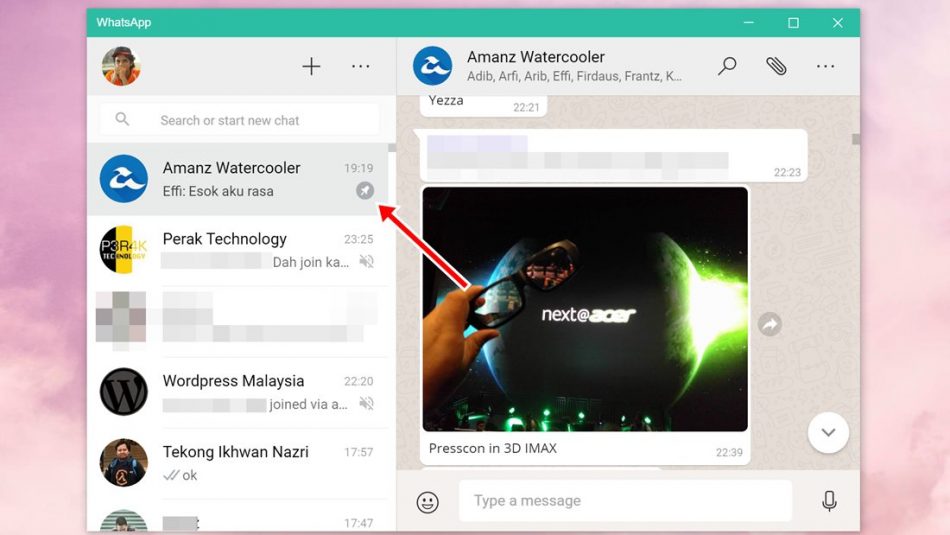Viewport: 950px width, 535px height.
Task: Click the Type a message field
Action: point(625,500)
